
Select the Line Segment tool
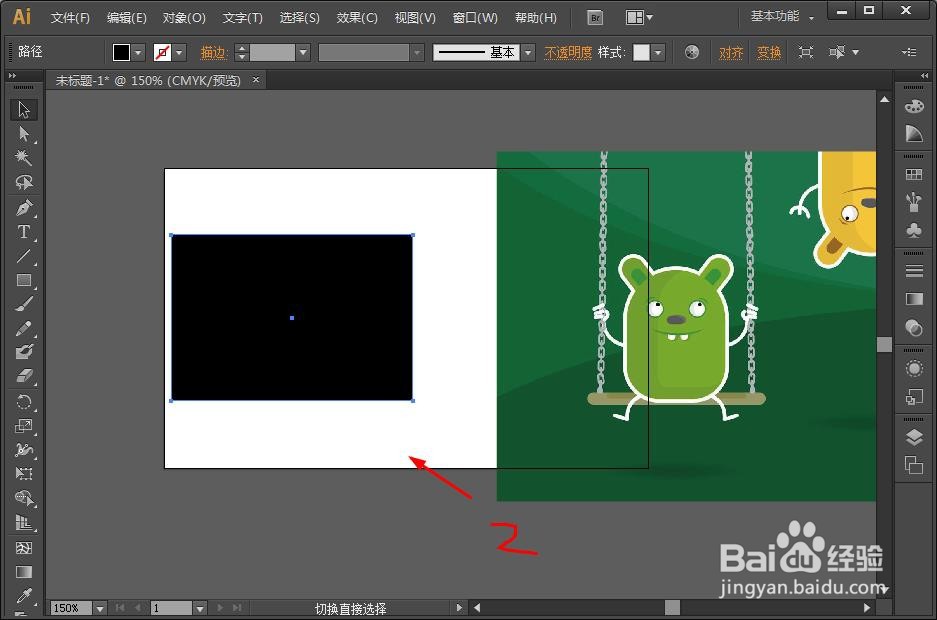24,256
